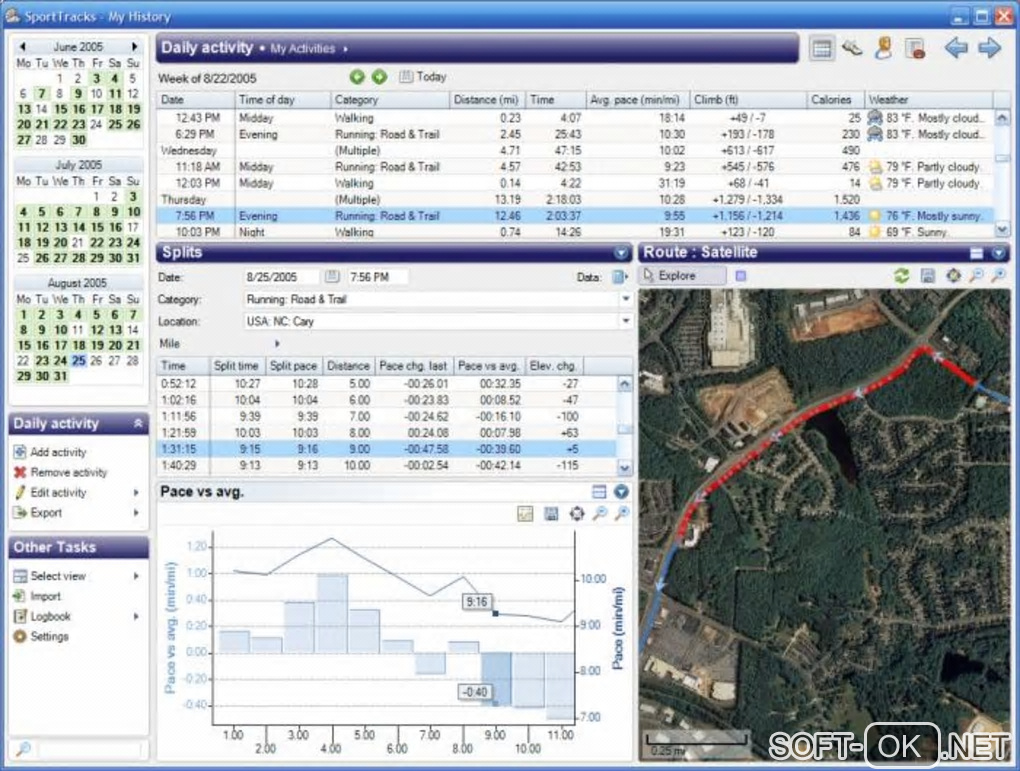
Task: Toggle Route panel layout icon
Action: [x=976, y=252]
